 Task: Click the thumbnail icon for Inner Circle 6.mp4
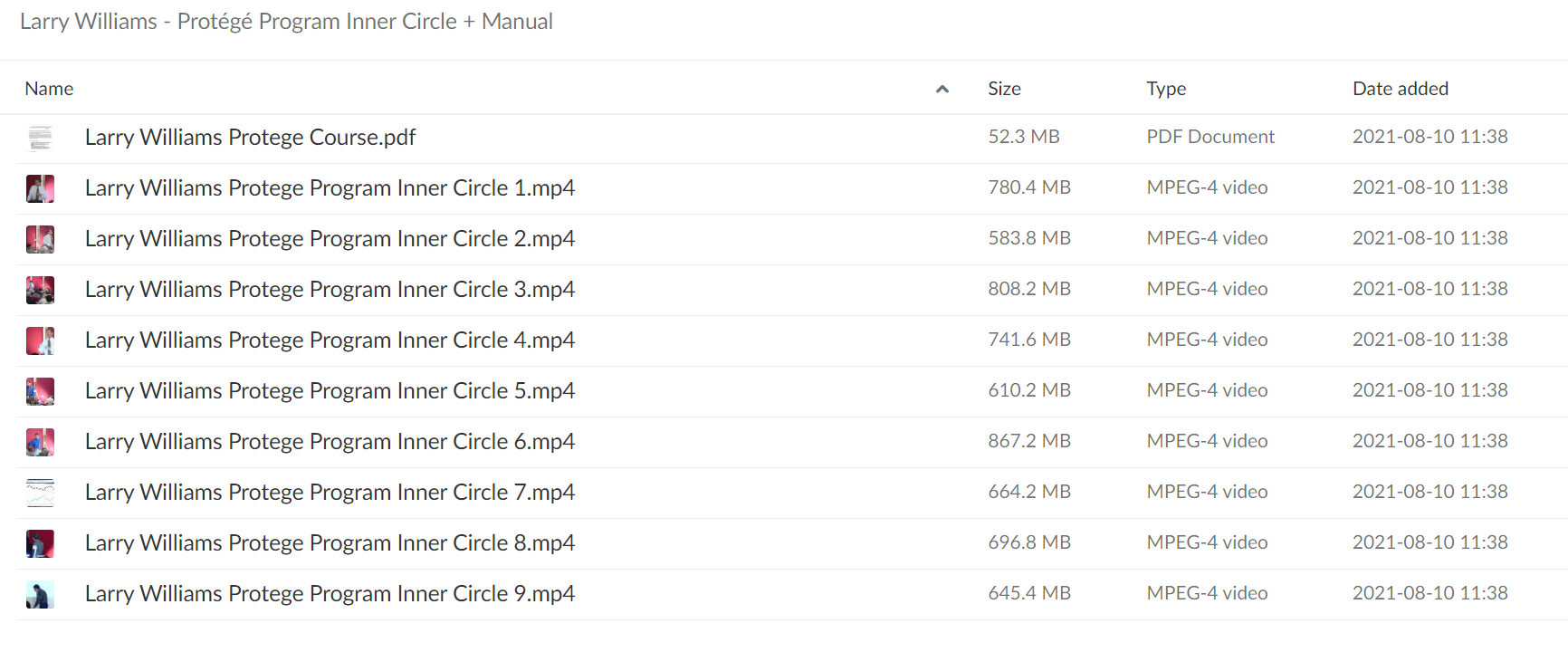[x=40, y=442]
